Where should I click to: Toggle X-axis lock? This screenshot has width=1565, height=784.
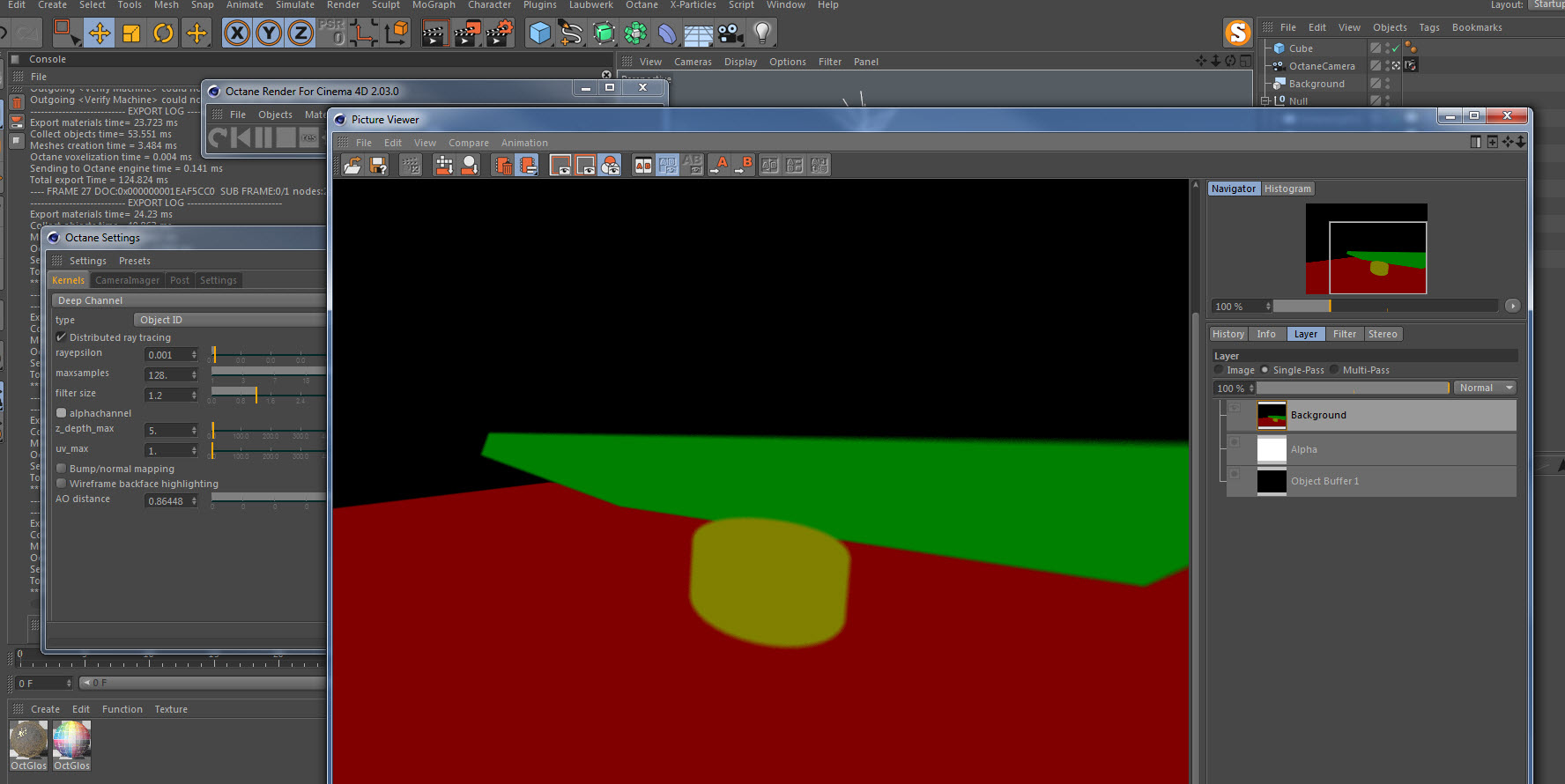coord(237,33)
